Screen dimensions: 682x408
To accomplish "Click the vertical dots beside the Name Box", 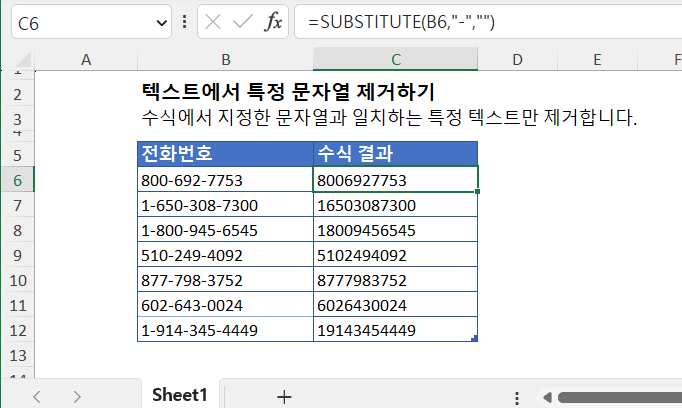I will pyautogui.click(x=184, y=22).
